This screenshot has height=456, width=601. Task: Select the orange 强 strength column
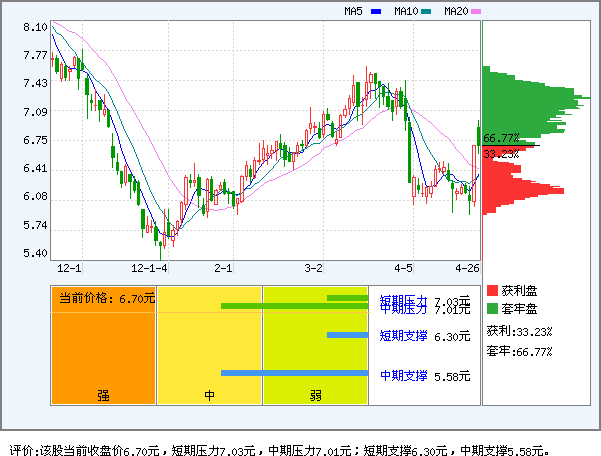[x=103, y=345]
